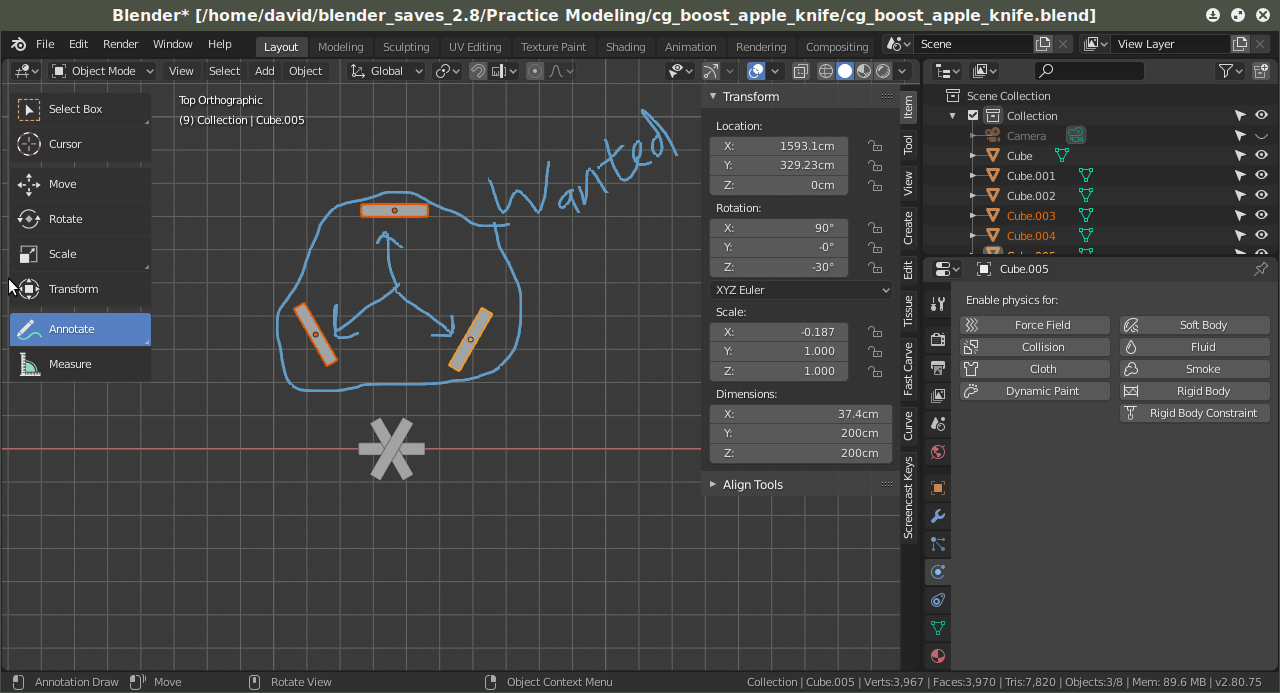Switch viewport to wireframe shading
The height and width of the screenshot is (693, 1280).
[x=825, y=71]
